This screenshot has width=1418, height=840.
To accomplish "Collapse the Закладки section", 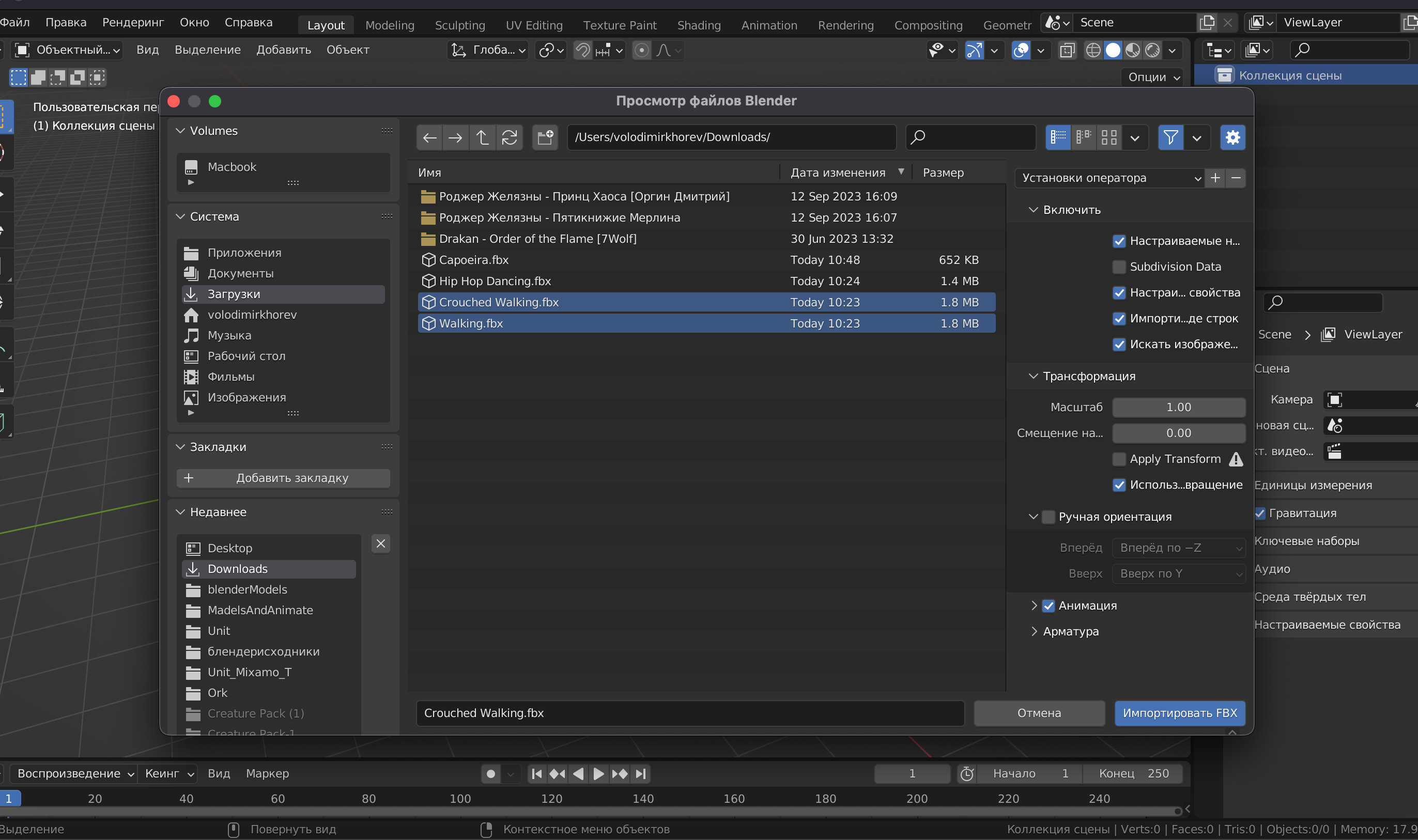I will pyautogui.click(x=180, y=447).
